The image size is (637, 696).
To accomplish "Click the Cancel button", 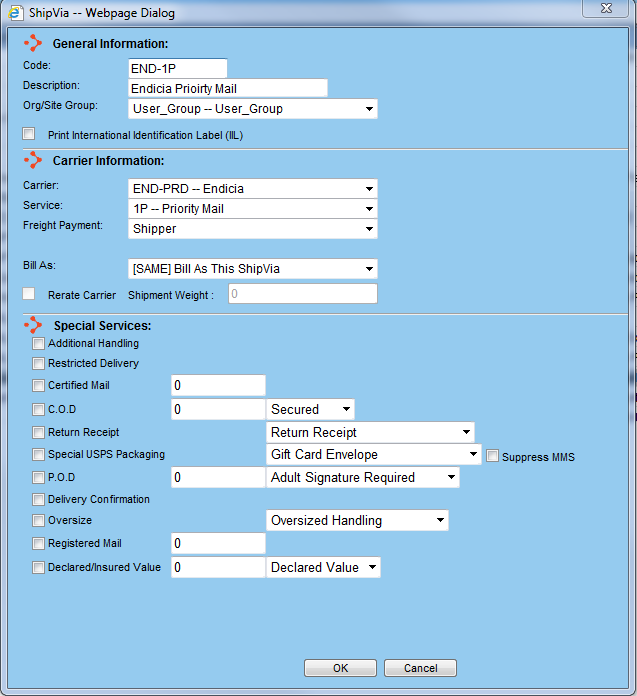I will pos(420,668).
